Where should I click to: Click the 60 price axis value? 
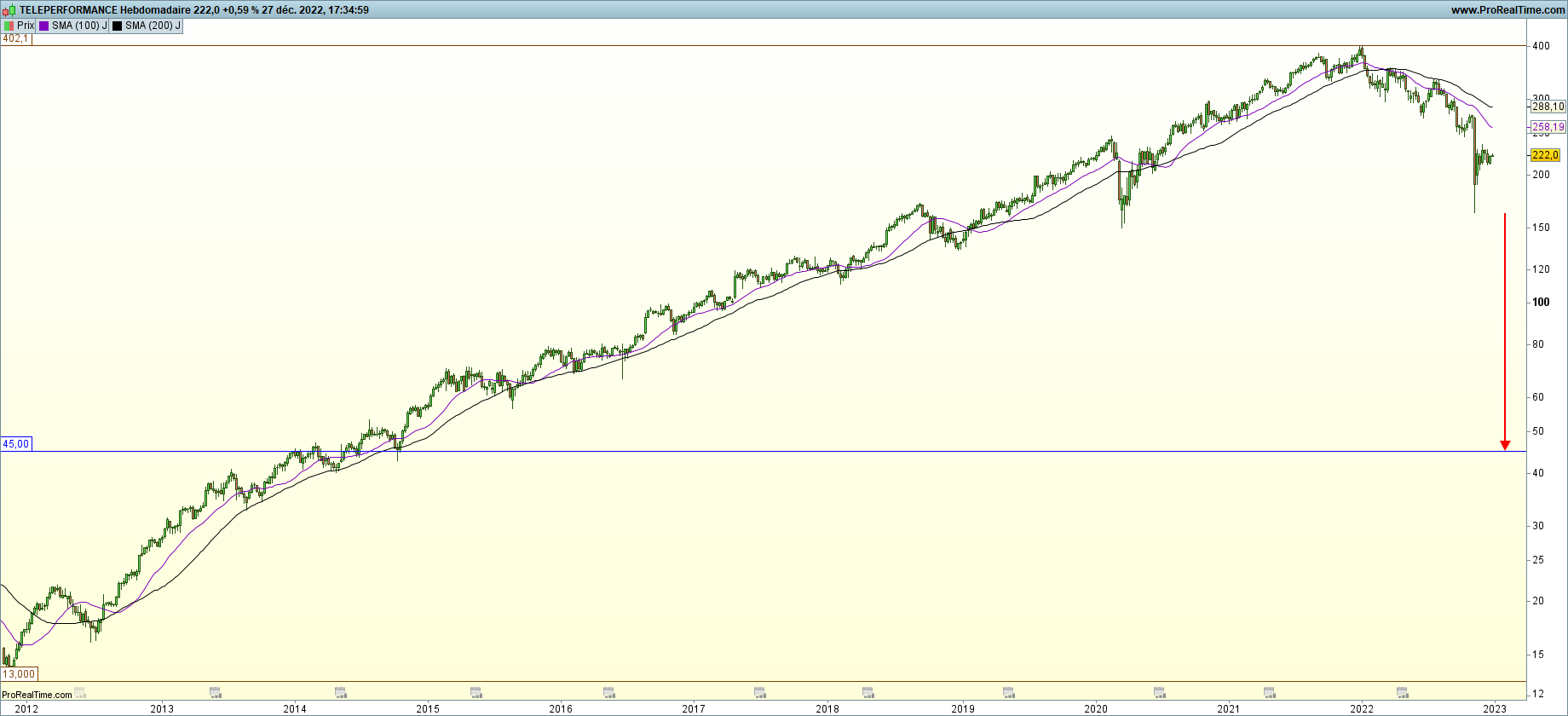(x=1538, y=397)
